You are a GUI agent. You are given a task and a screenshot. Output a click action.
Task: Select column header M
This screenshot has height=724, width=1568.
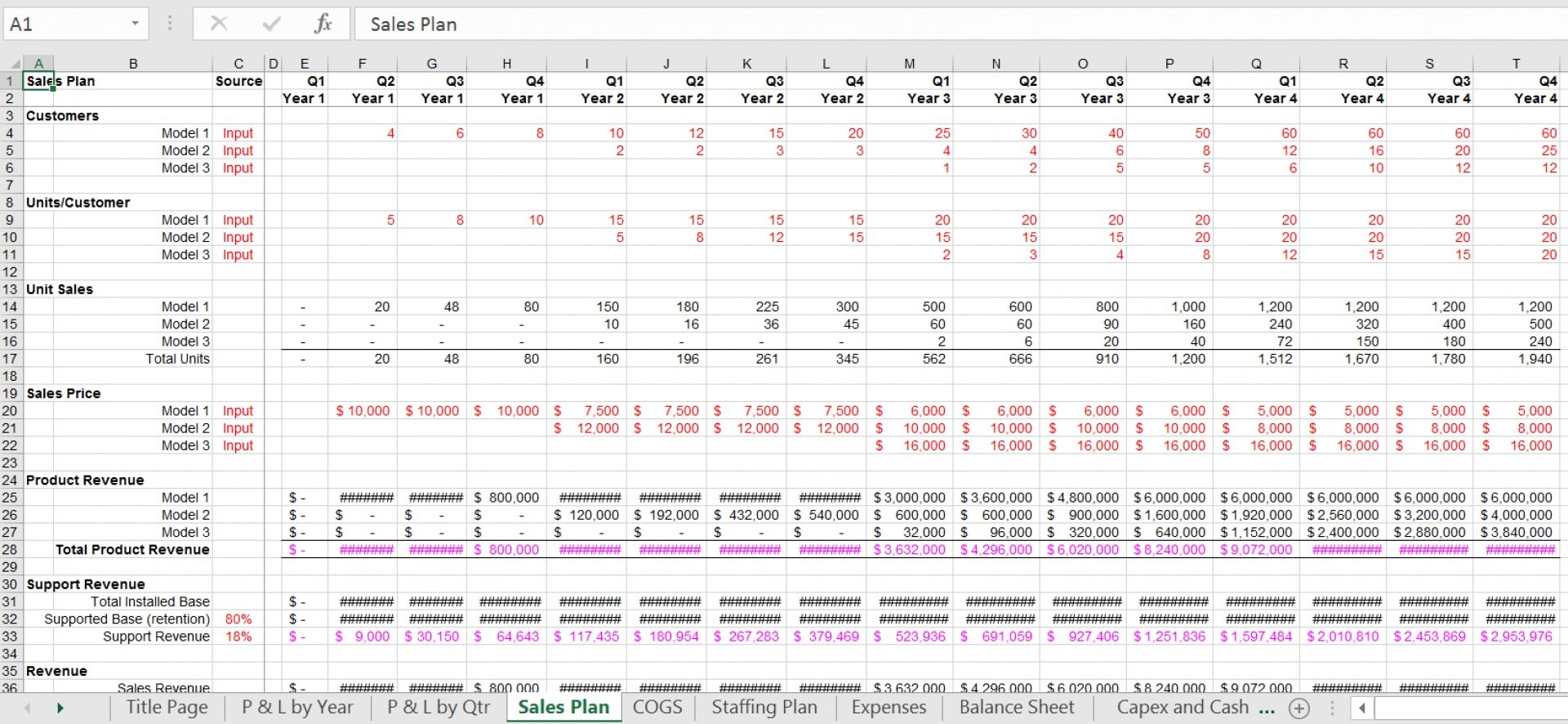(909, 64)
